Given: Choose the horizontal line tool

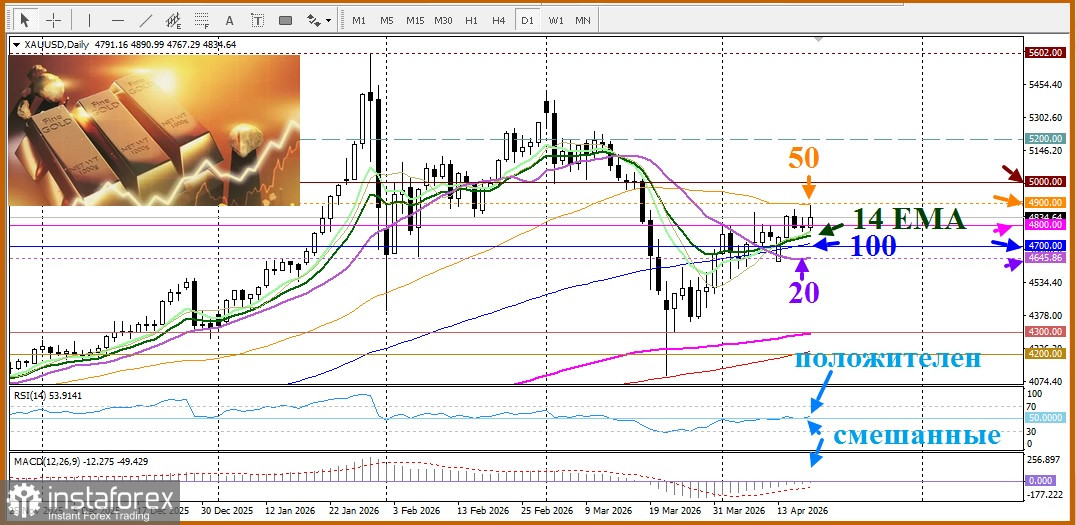Looking at the screenshot, I should [117, 20].
